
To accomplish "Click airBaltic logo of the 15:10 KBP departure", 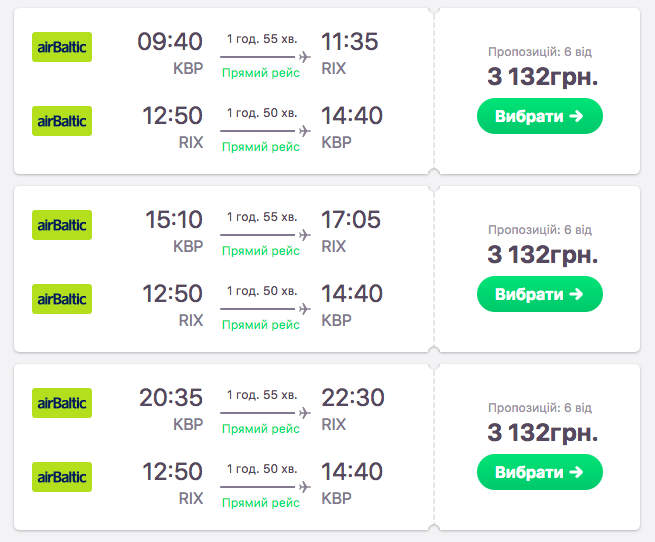I will [62, 225].
